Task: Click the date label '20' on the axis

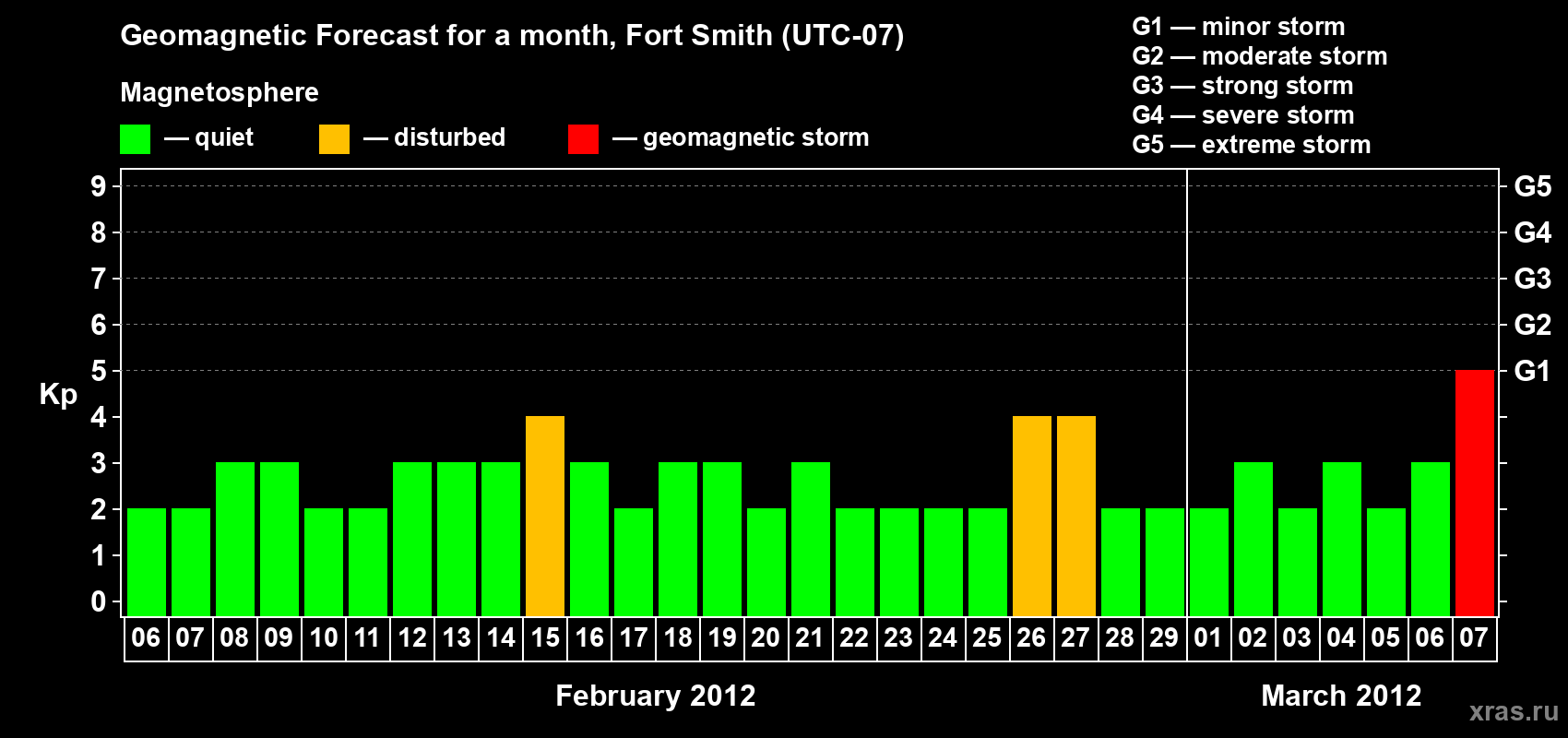Action: pos(766,638)
